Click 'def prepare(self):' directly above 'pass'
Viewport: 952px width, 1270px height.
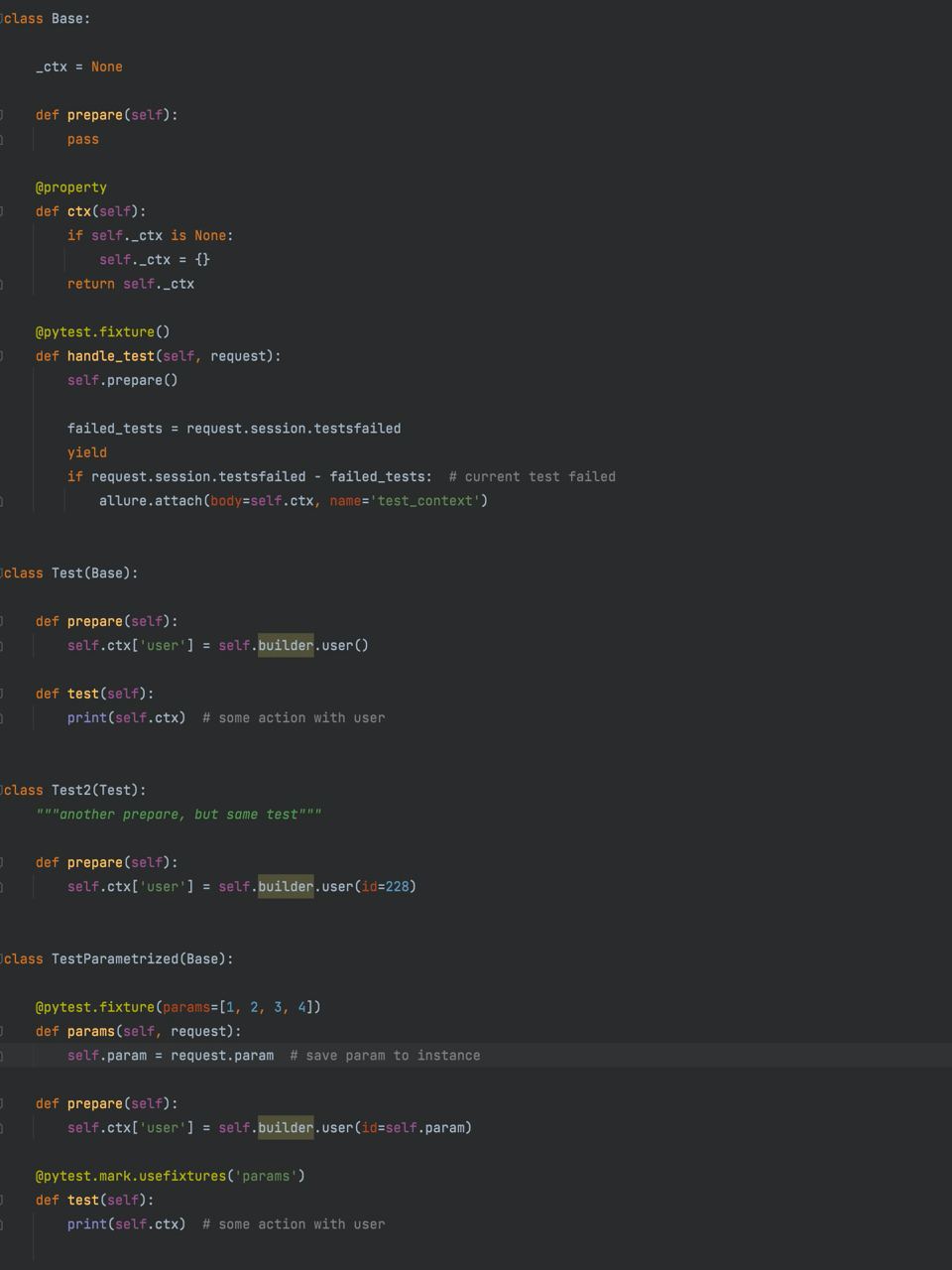click(107, 115)
